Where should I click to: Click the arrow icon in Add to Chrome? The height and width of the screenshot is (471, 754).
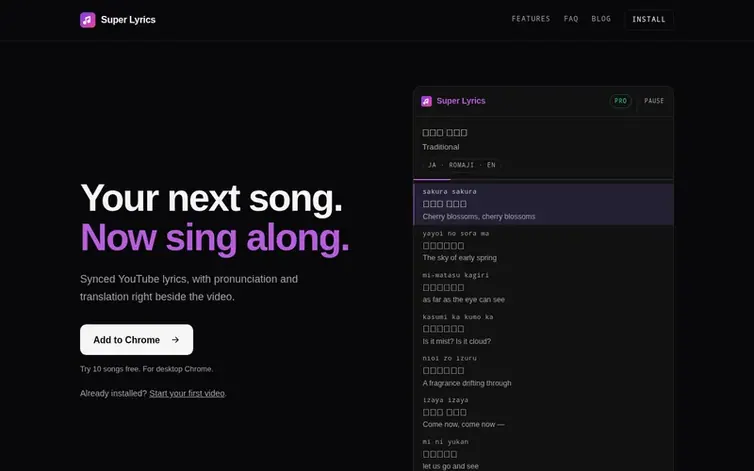(176, 340)
